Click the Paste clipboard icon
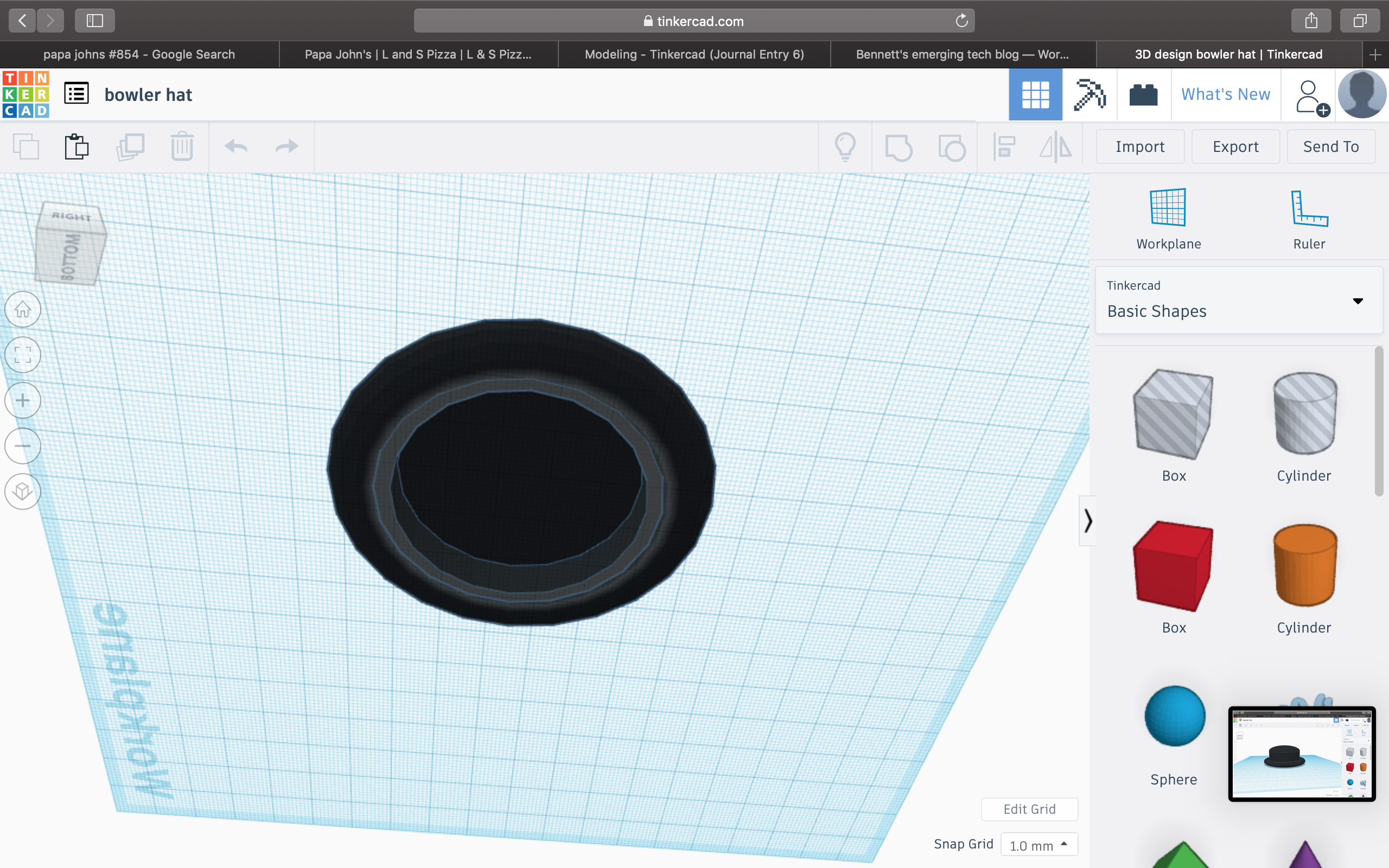The height and width of the screenshot is (868, 1389). 77,147
